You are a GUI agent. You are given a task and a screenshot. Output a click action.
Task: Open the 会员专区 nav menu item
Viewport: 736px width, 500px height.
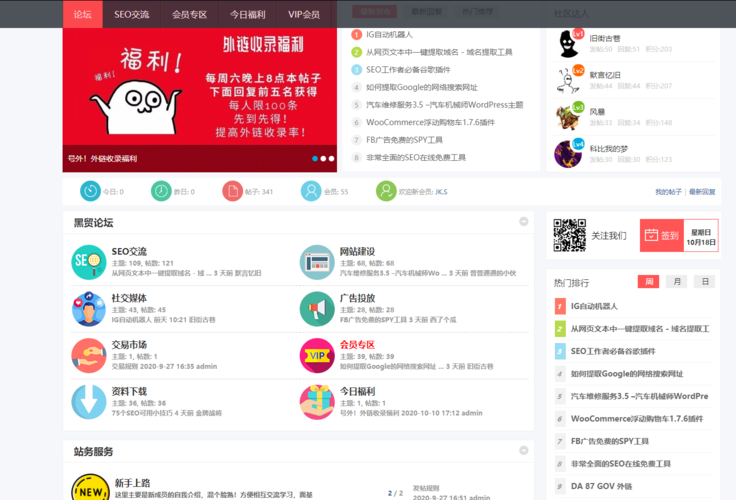pyautogui.click(x=189, y=14)
